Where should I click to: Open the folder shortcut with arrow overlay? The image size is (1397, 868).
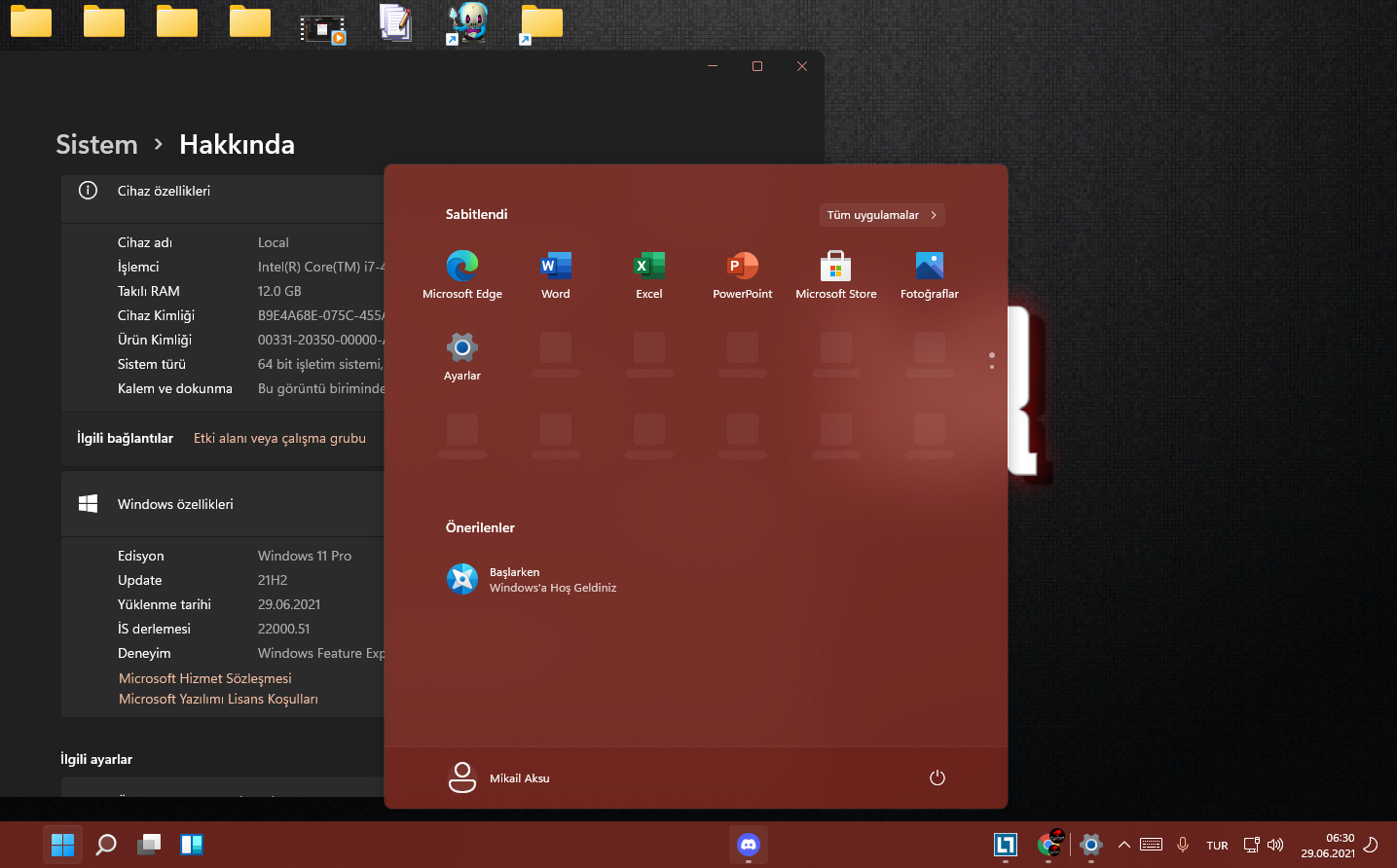(540, 23)
